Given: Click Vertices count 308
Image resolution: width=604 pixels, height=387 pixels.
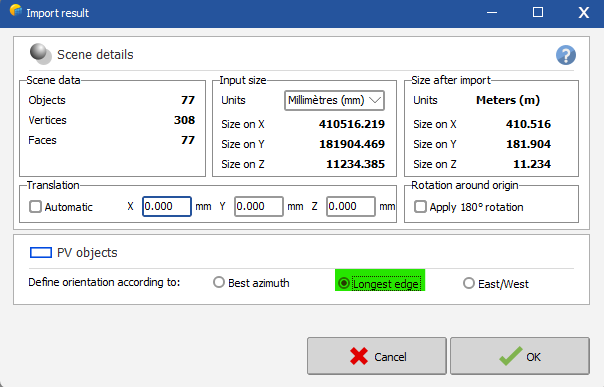Looking at the screenshot, I should tap(184, 120).
